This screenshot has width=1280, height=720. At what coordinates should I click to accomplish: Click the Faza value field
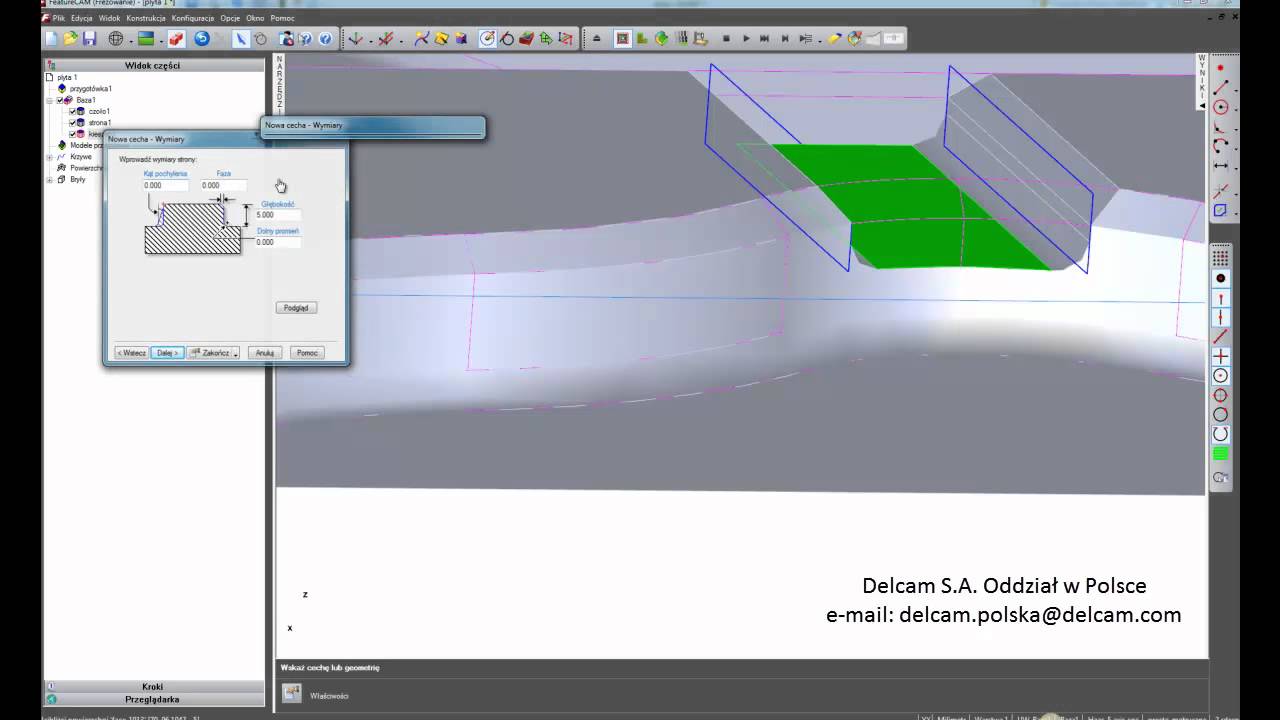223,185
